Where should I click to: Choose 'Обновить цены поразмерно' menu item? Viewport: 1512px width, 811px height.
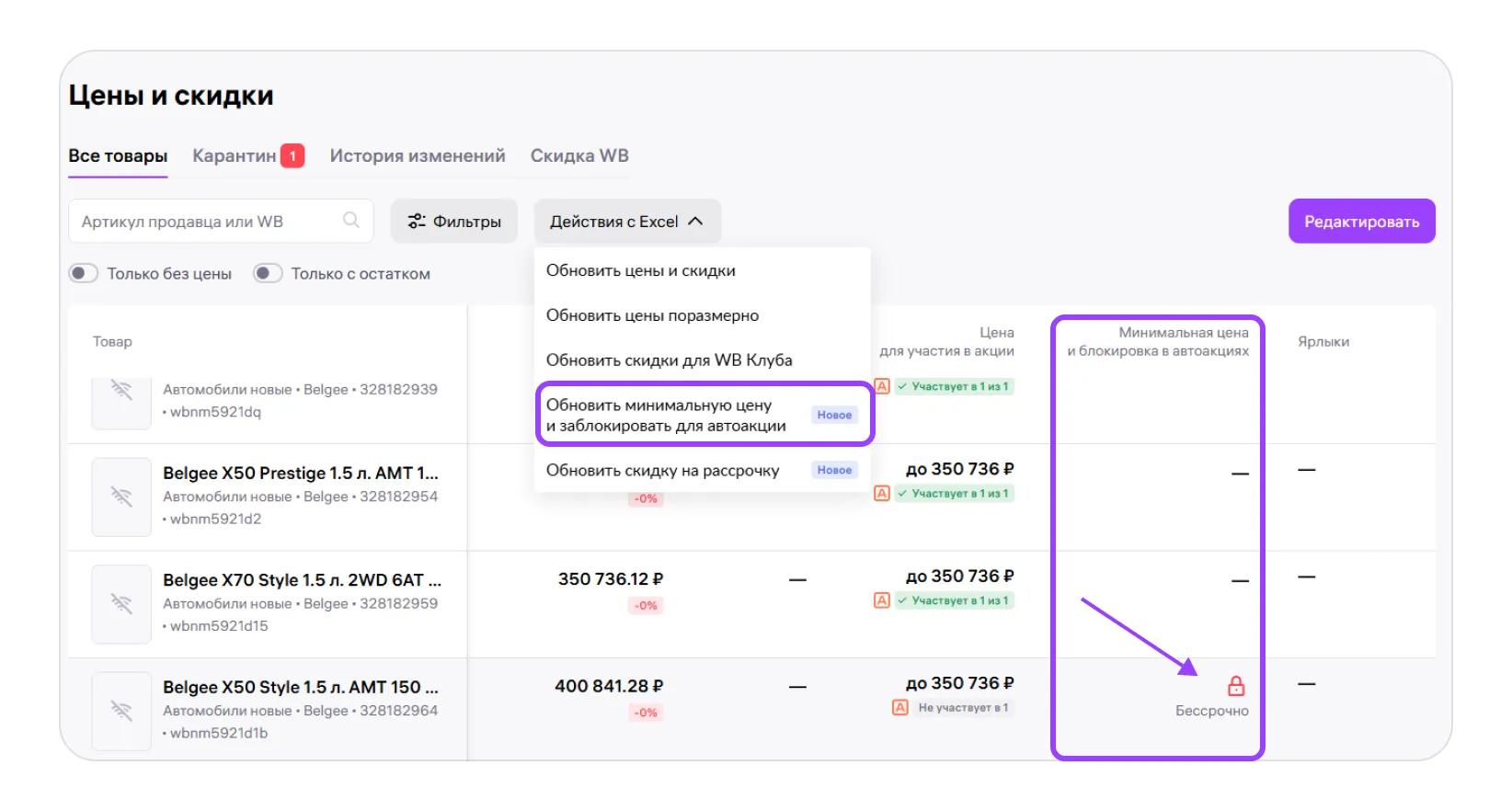(x=652, y=315)
